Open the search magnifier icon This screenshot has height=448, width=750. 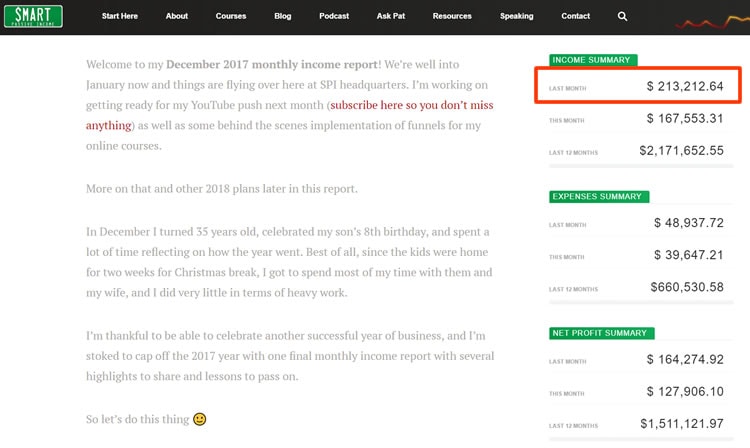[622, 16]
